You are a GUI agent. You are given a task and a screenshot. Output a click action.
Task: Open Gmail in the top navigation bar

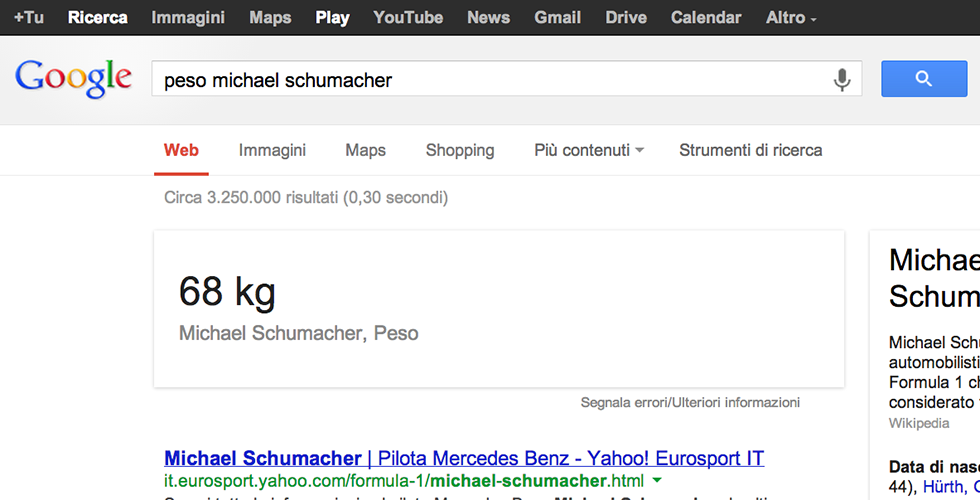[x=558, y=18]
